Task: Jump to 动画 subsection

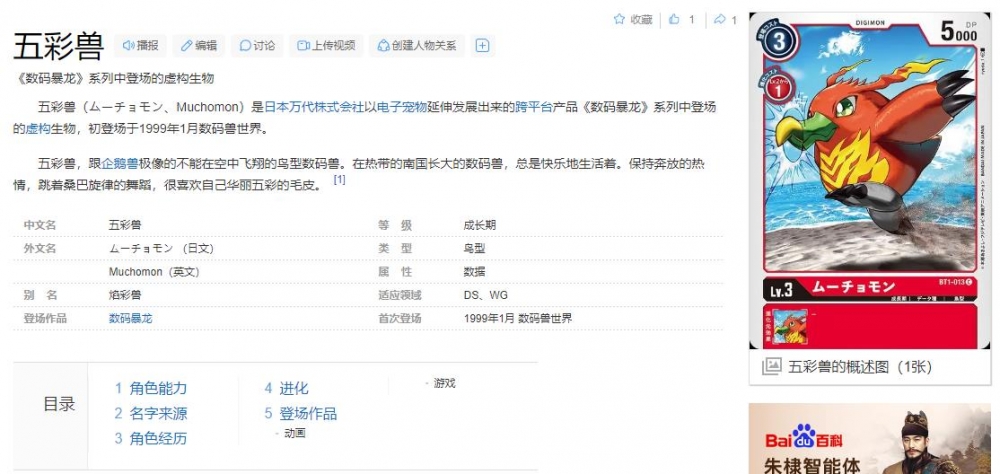Action: coord(295,433)
